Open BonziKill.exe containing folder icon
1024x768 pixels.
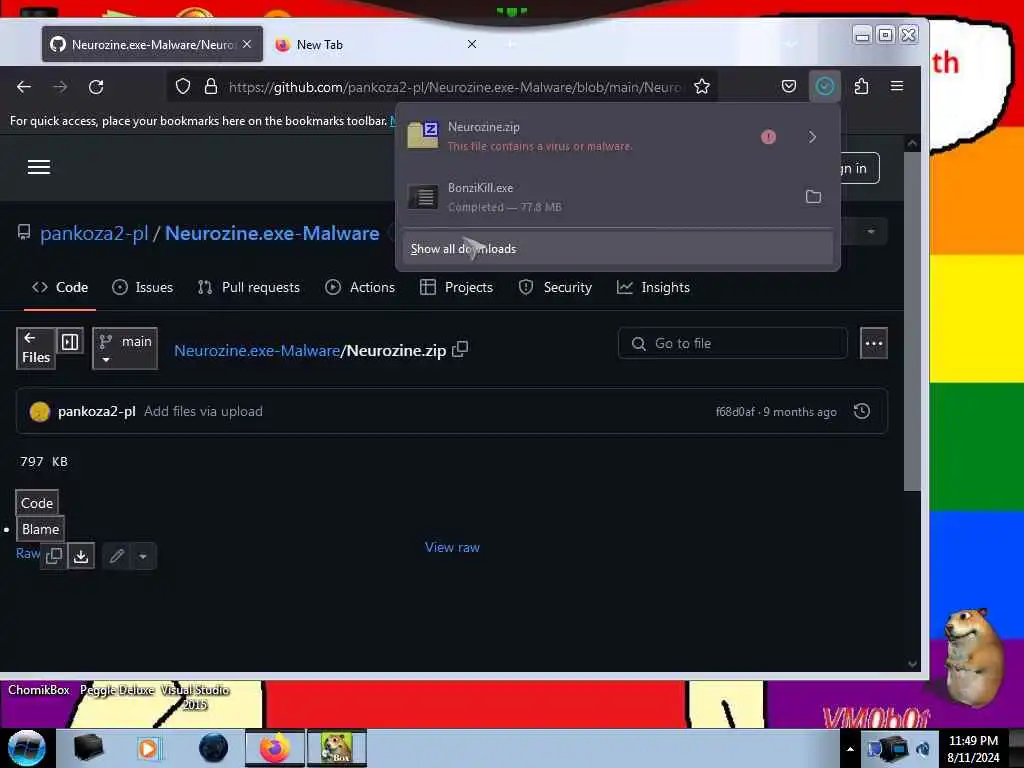point(813,197)
